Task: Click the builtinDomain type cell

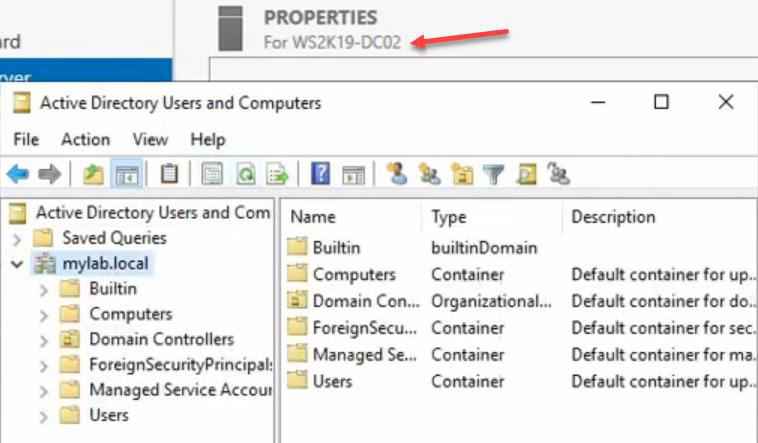Action: (x=484, y=248)
